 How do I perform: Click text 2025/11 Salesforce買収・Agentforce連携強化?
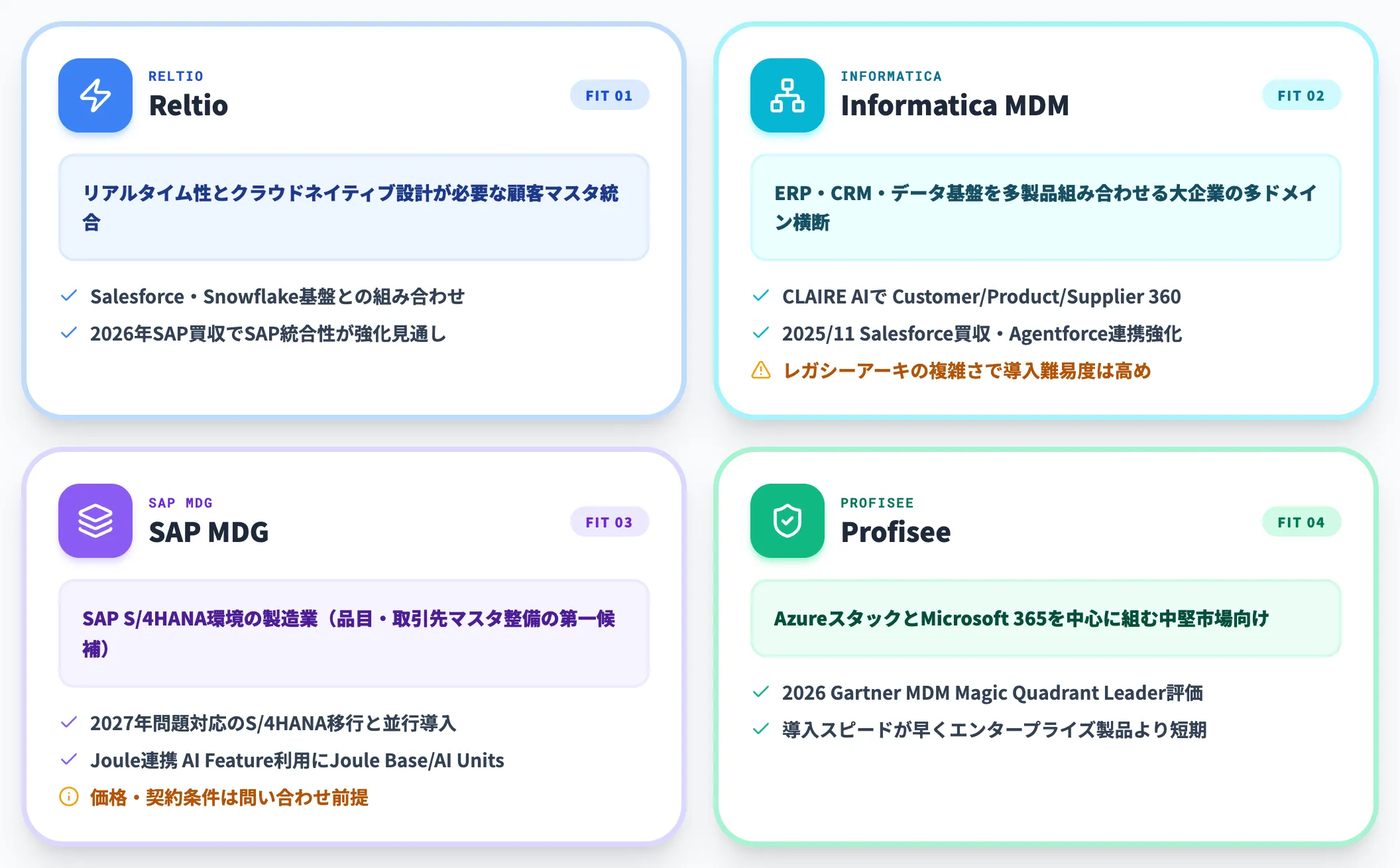(982, 333)
